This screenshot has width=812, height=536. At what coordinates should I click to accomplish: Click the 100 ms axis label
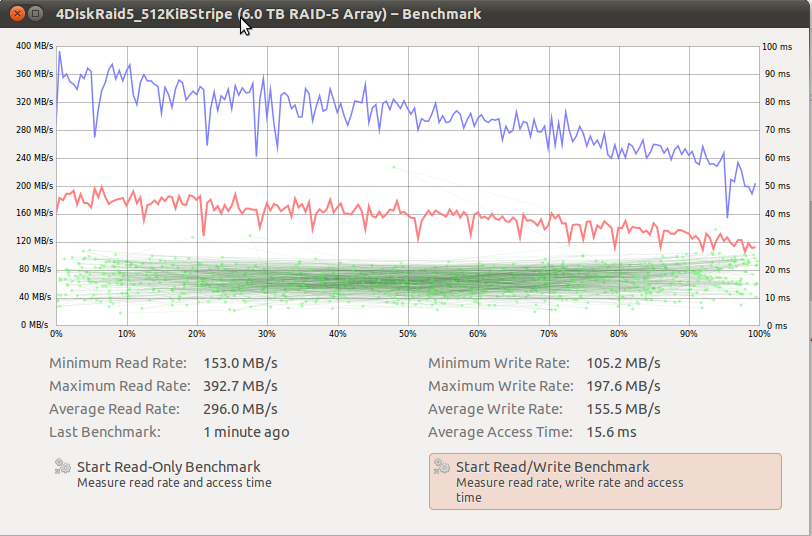coord(777,47)
